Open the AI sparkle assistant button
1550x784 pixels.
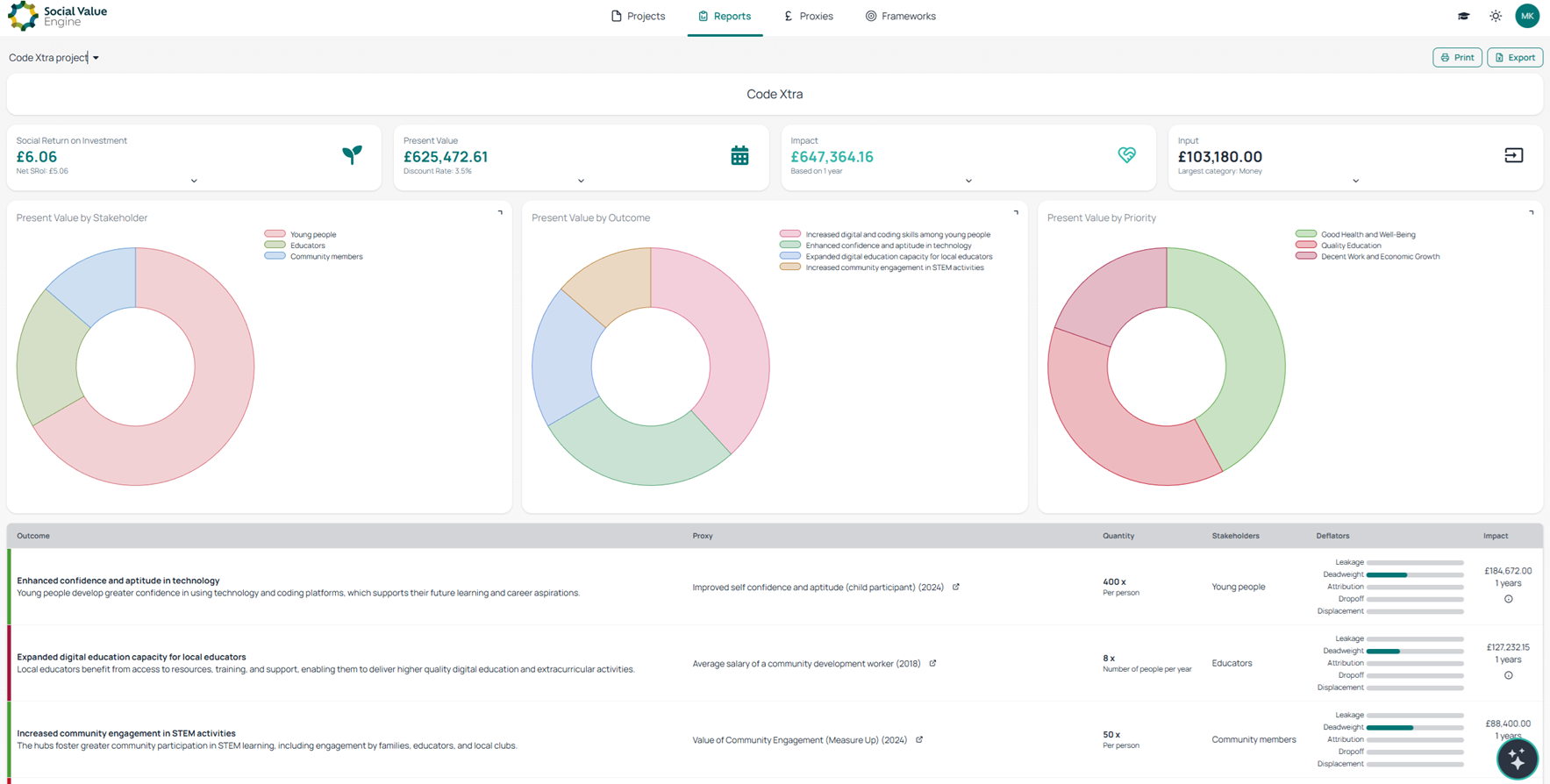coord(1517,759)
